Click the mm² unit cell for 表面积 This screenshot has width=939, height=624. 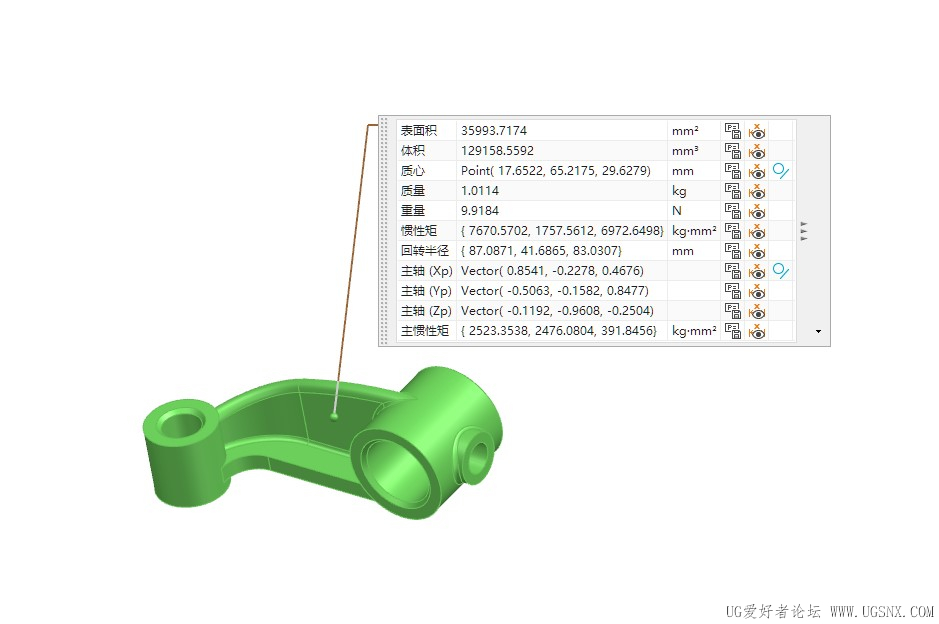(x=693, y=131)
